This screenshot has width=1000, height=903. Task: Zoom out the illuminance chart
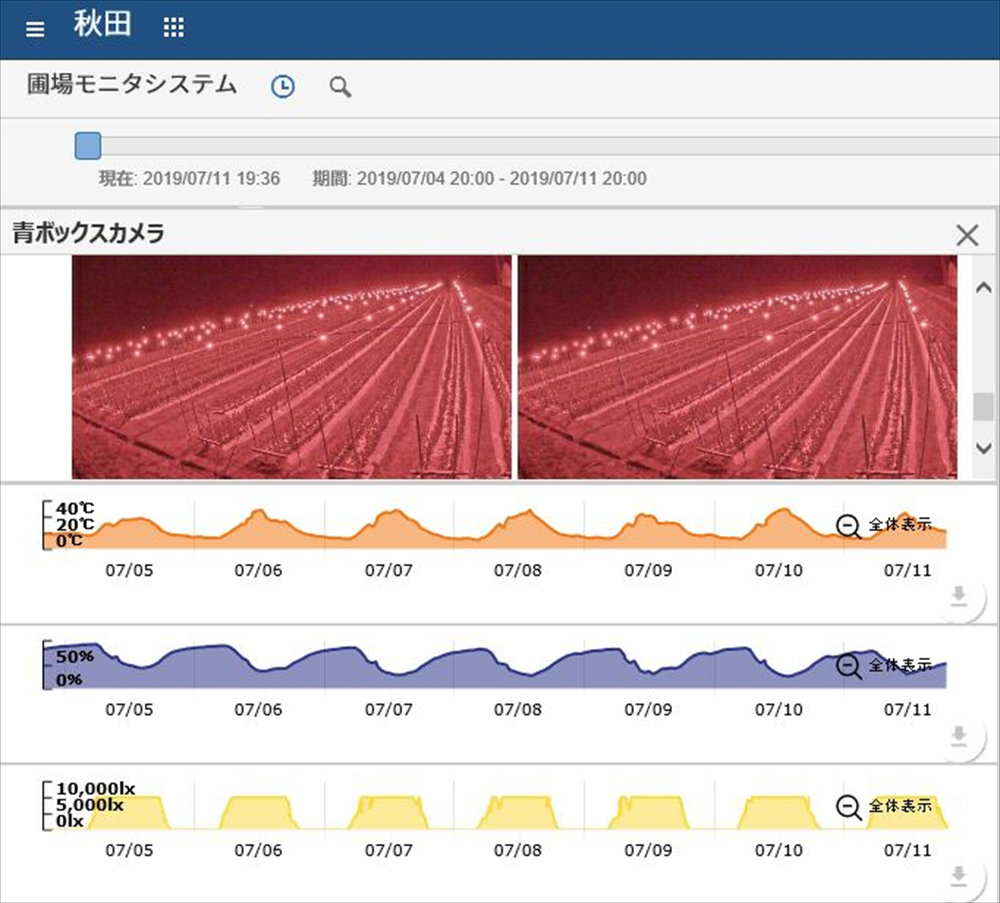coord(849,807)
